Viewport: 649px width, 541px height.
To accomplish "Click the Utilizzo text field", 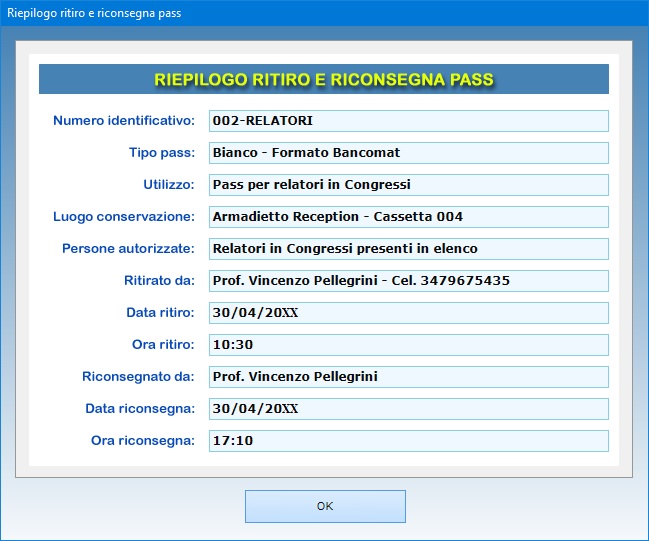I will (x=408, y=185).
